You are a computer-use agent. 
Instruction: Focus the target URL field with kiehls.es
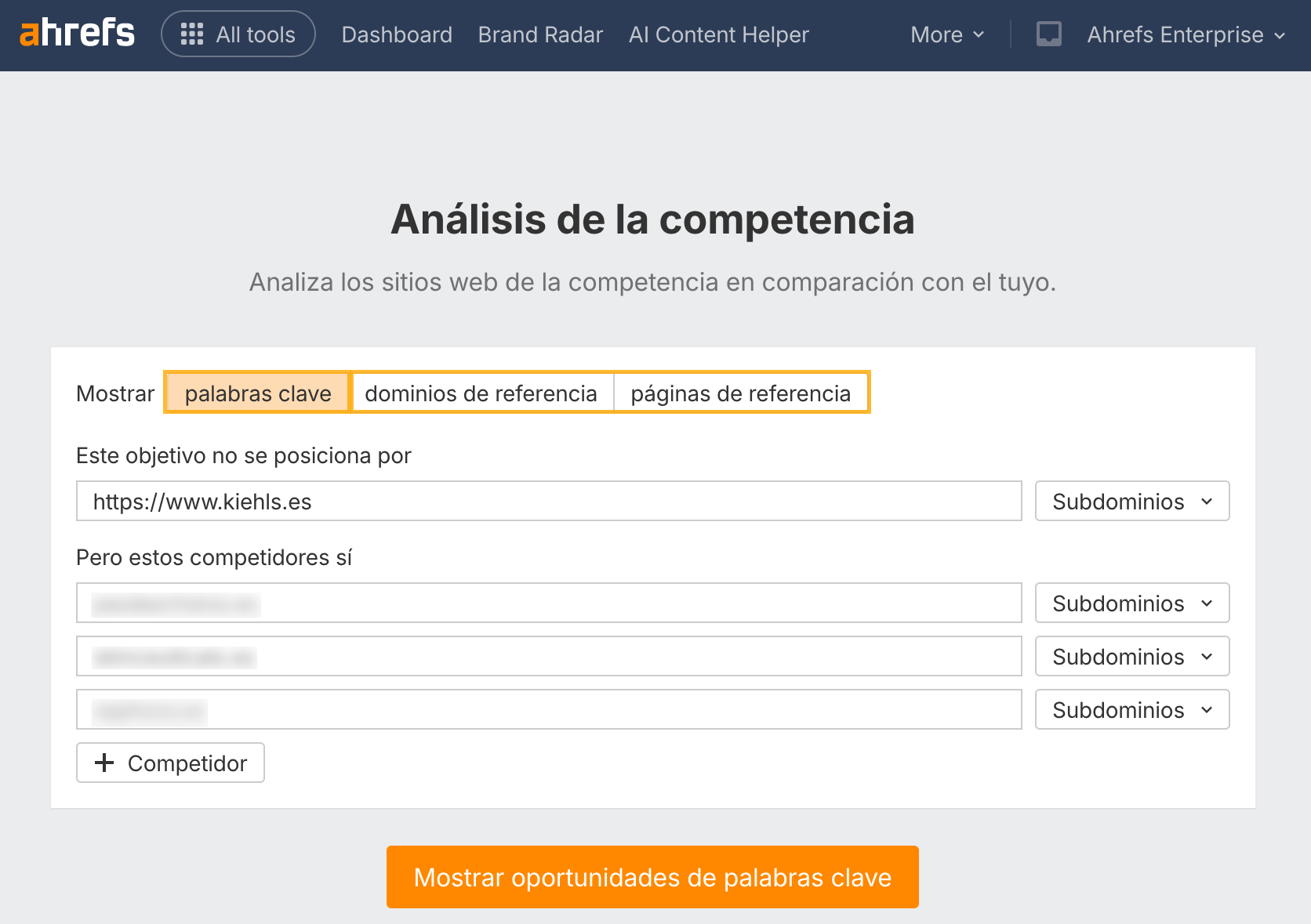[549, 501]
